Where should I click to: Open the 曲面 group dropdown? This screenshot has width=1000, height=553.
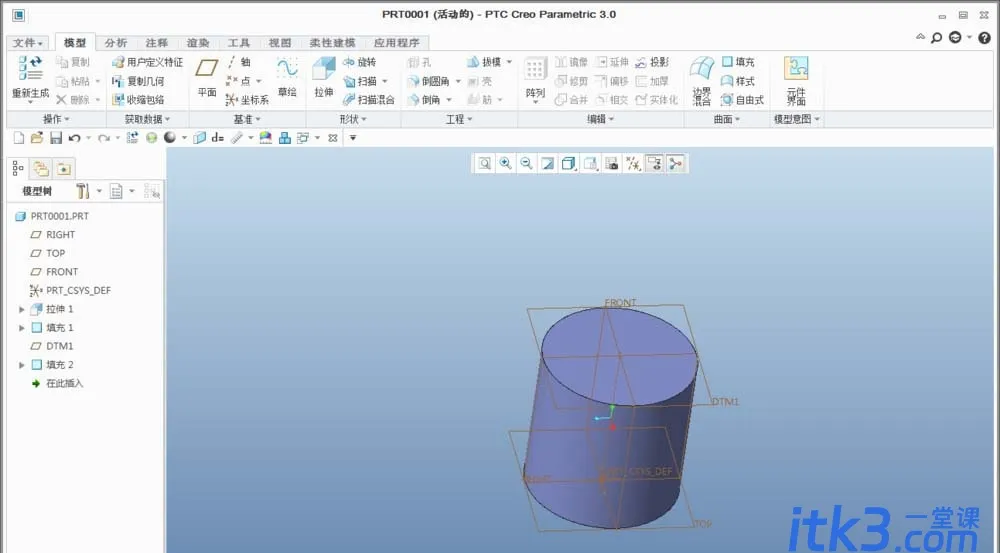coord(727,119)
